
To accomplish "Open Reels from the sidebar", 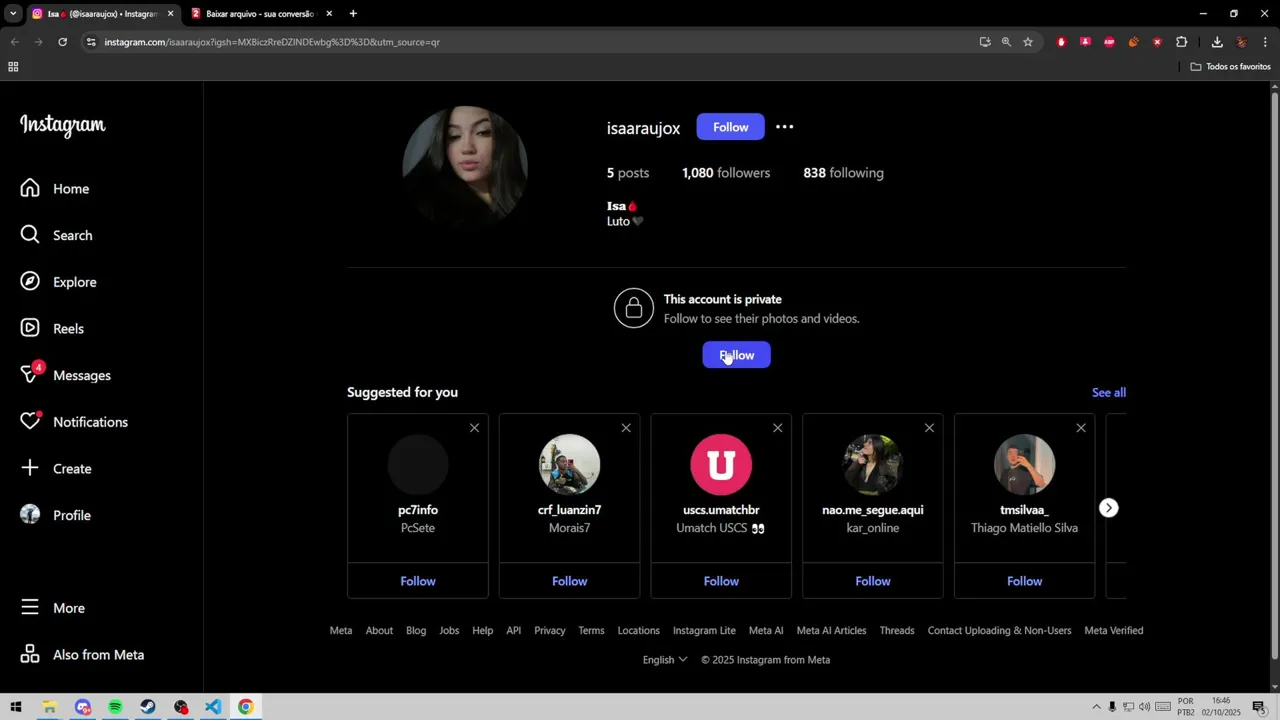I will 52,328.
